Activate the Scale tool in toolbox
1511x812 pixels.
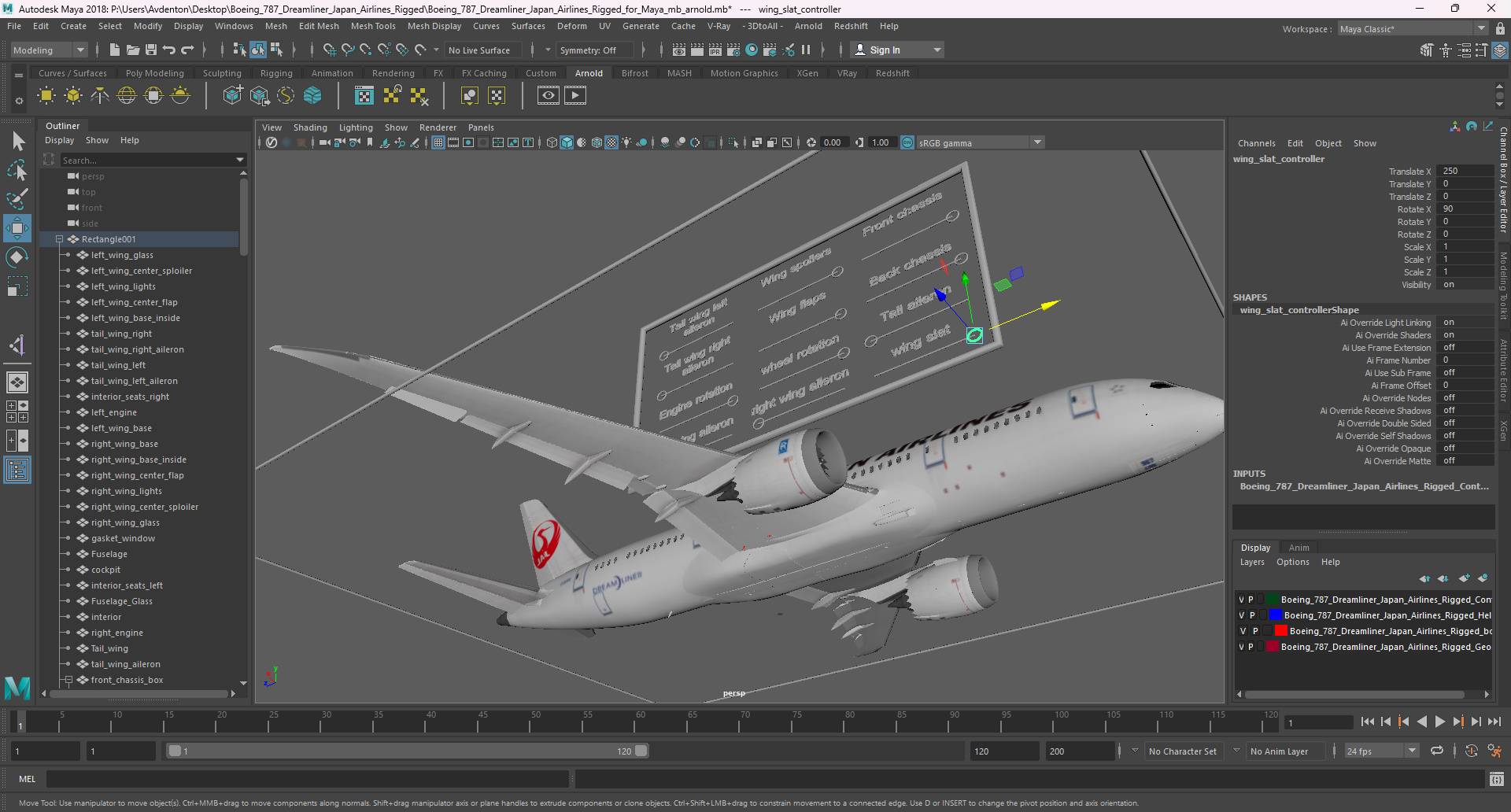coord(17,286)
